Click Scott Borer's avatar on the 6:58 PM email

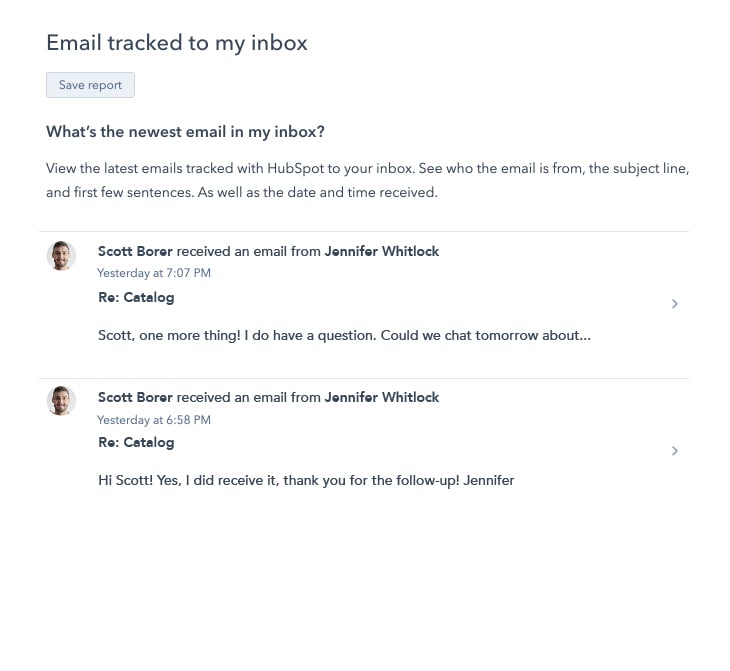pos(62,402)
